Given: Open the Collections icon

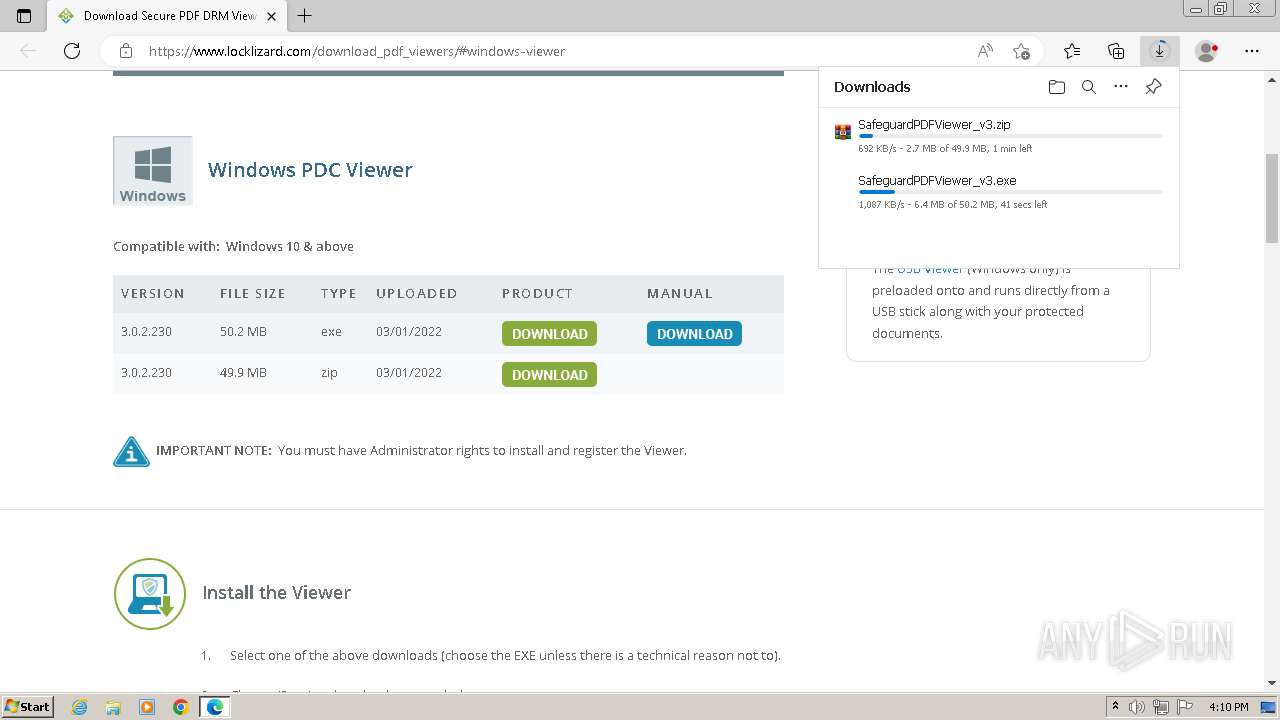Looking at the screenshot, I should click(x=1116, y=51).
